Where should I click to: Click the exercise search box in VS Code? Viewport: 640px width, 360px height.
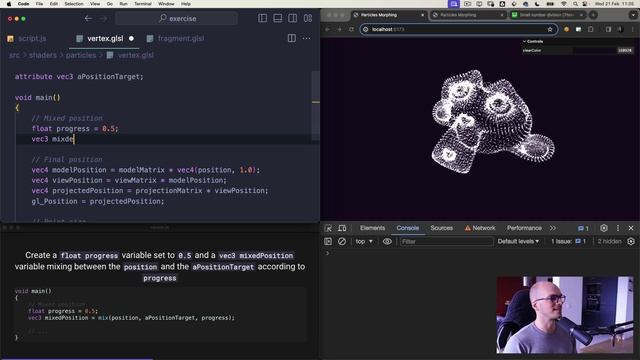[176, 18]
